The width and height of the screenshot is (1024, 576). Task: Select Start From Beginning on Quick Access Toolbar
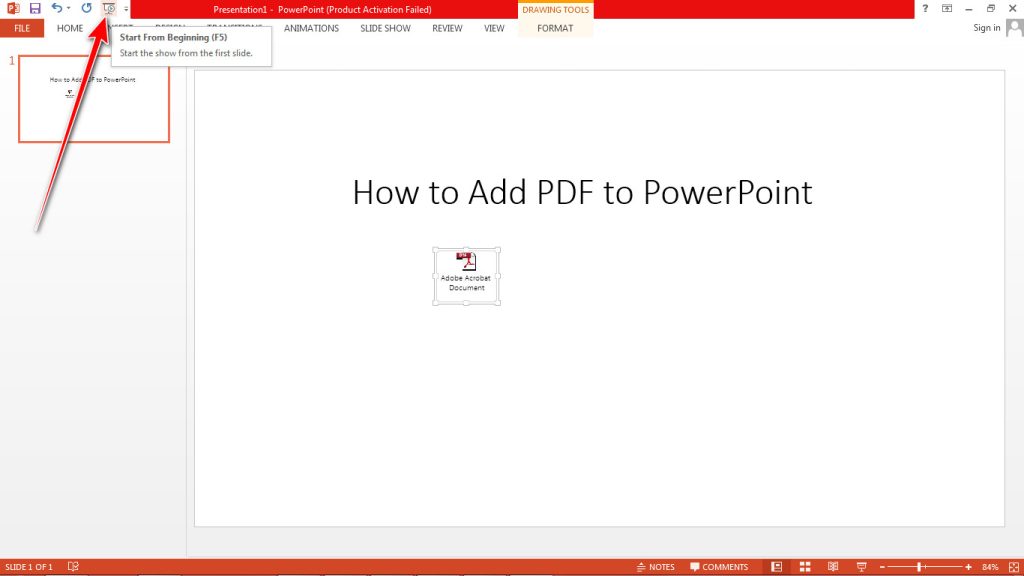pyautogui.click(x=108, y=8)
